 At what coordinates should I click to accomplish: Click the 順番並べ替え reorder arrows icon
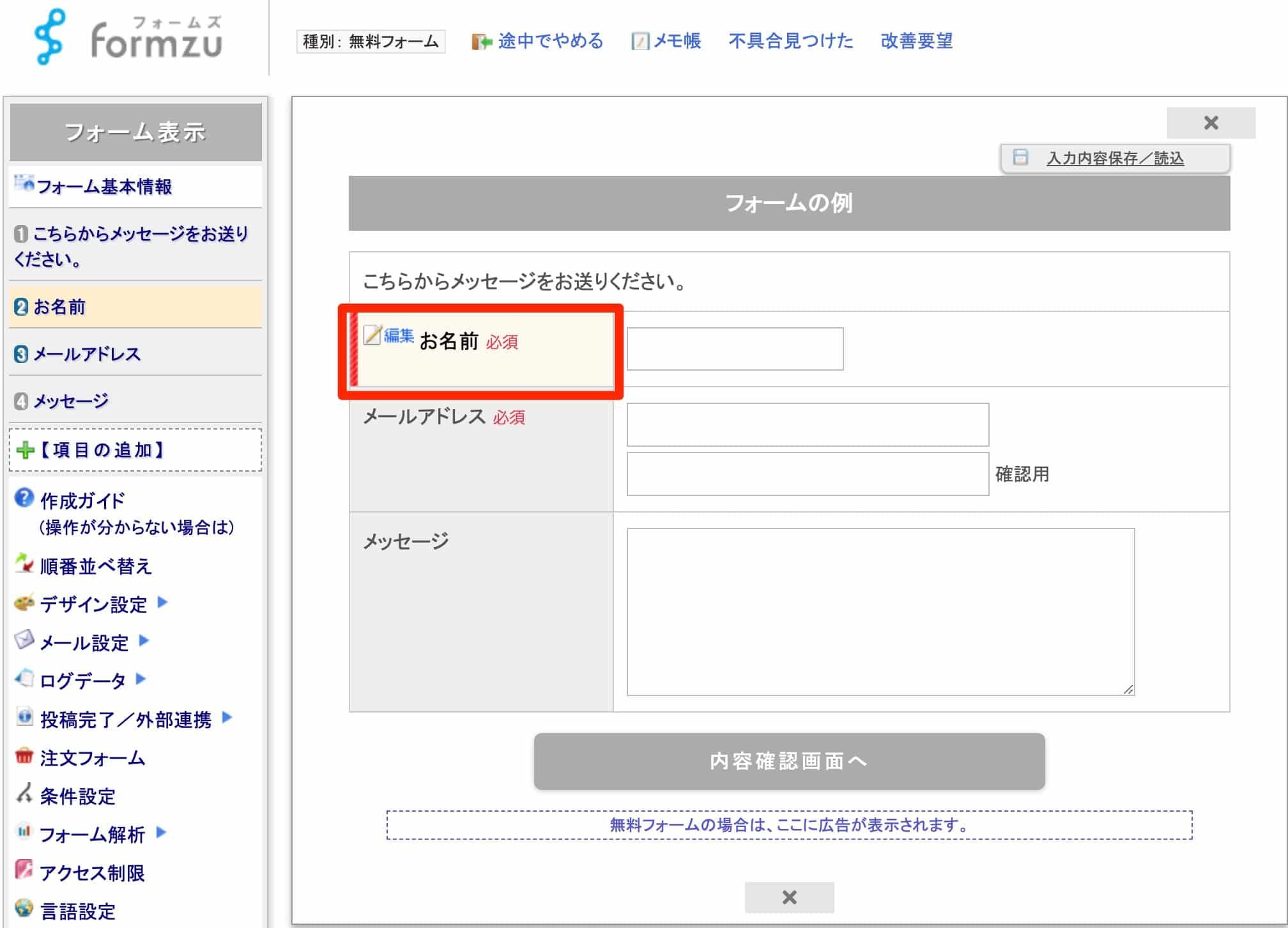point(24,565)
